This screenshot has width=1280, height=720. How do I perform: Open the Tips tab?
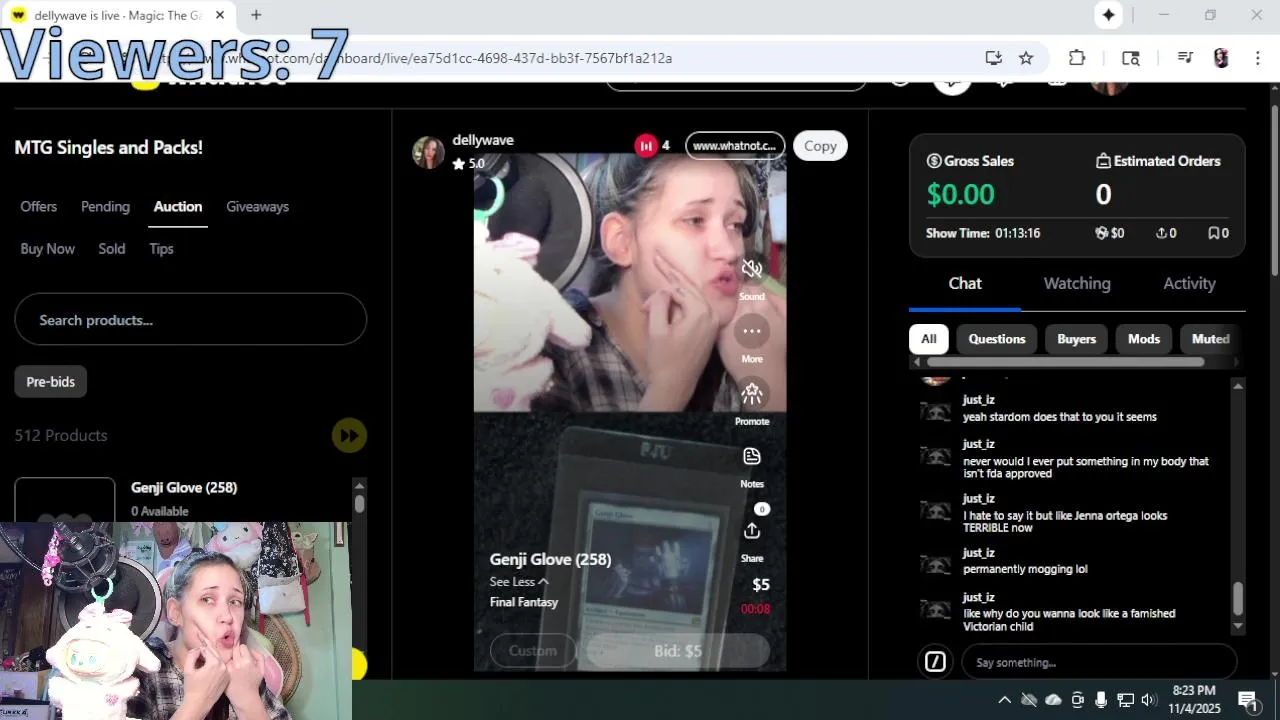click(x=161, y=248)
